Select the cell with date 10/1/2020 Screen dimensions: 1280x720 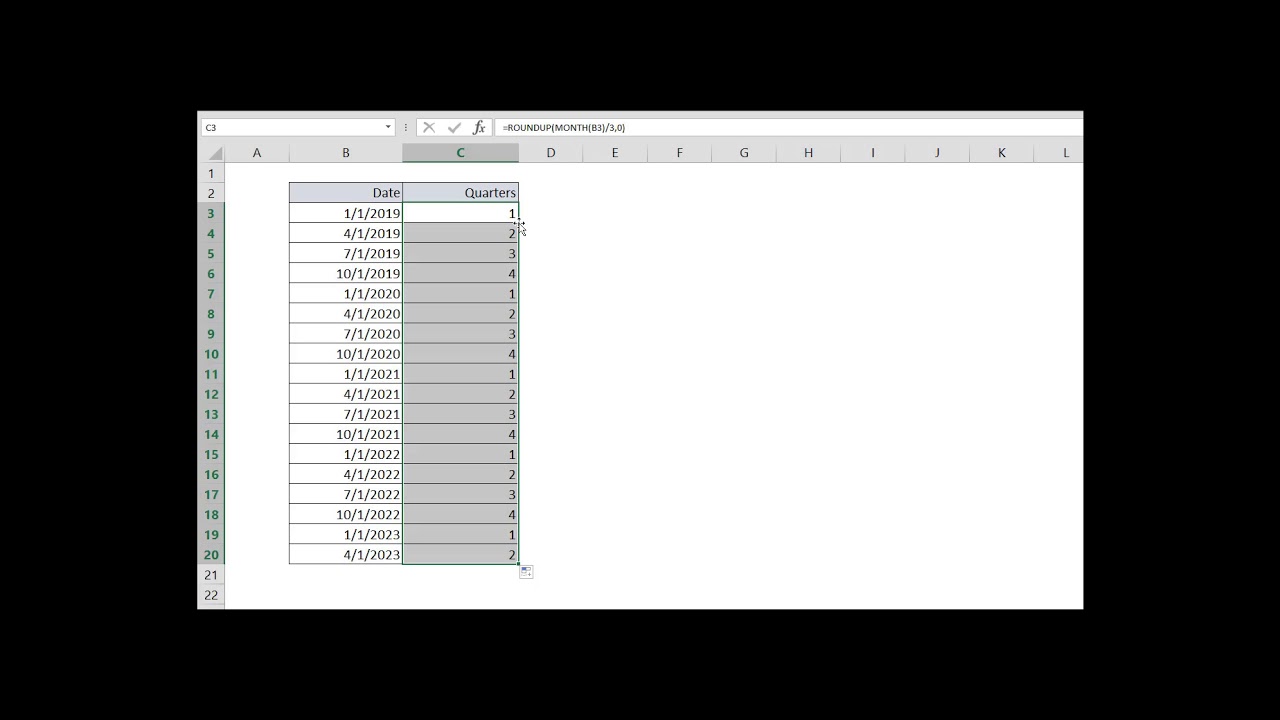coord(346,354)
